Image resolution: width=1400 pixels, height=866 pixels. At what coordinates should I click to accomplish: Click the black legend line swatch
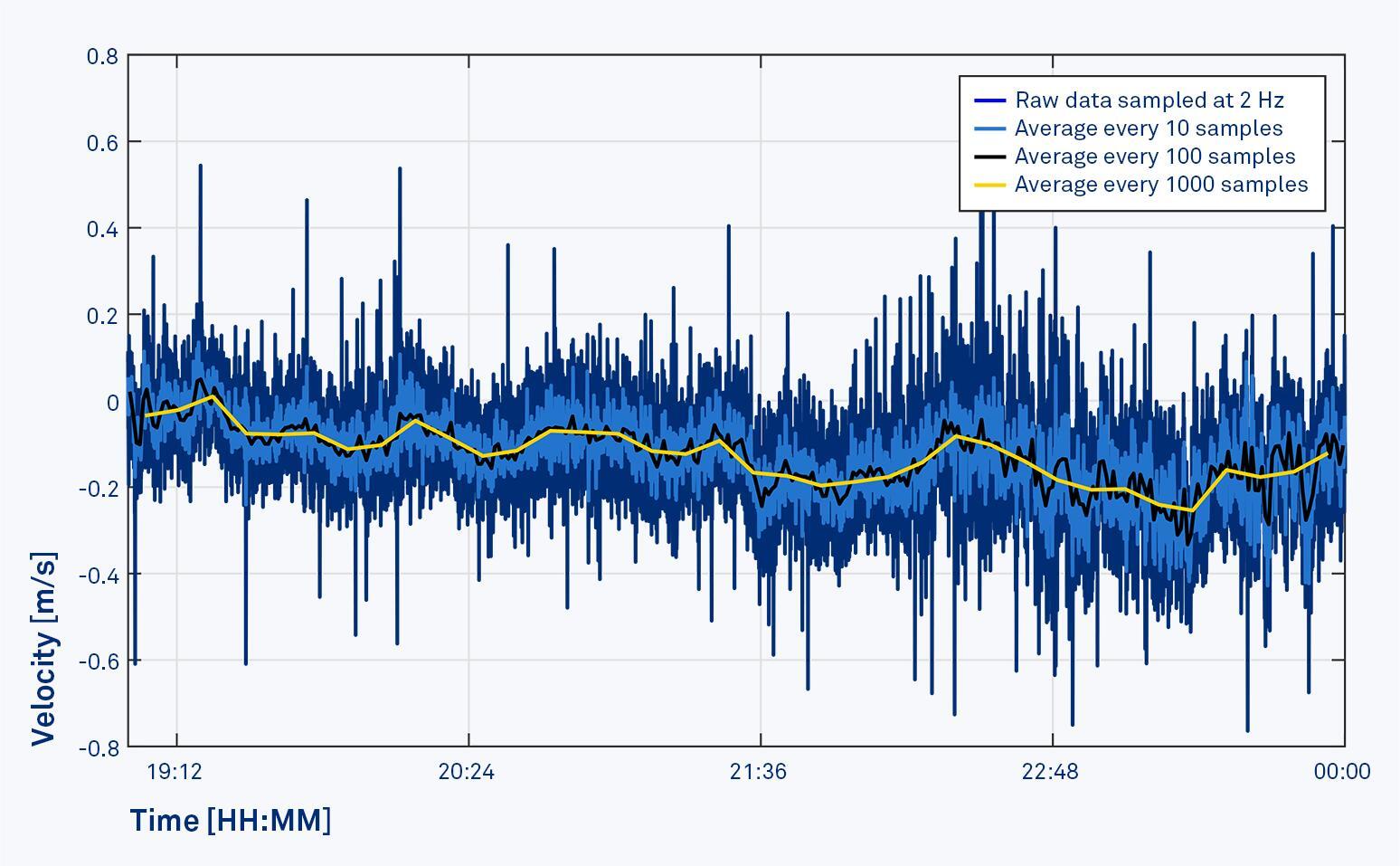tap(990, 156)
